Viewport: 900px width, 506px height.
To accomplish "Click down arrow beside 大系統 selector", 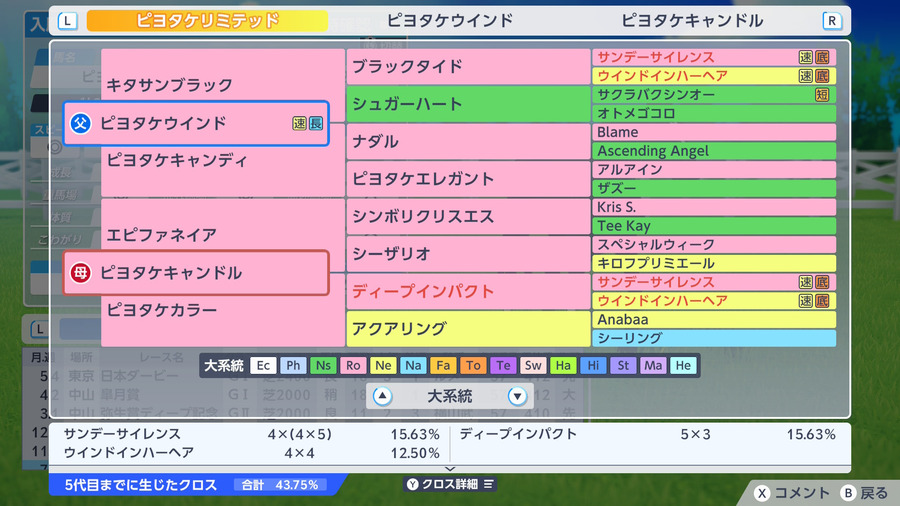I will [x=517, y=396].
